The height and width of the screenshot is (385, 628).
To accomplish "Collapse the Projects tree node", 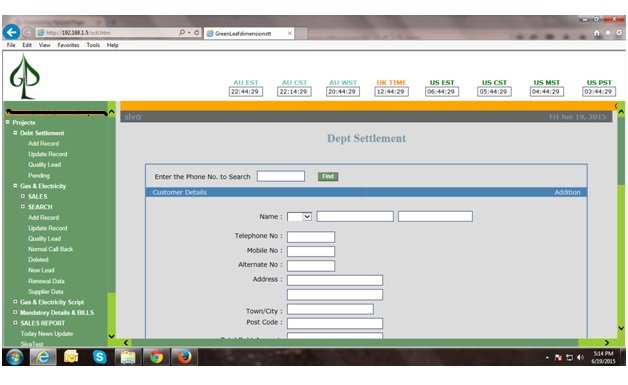I will (8, 122).
